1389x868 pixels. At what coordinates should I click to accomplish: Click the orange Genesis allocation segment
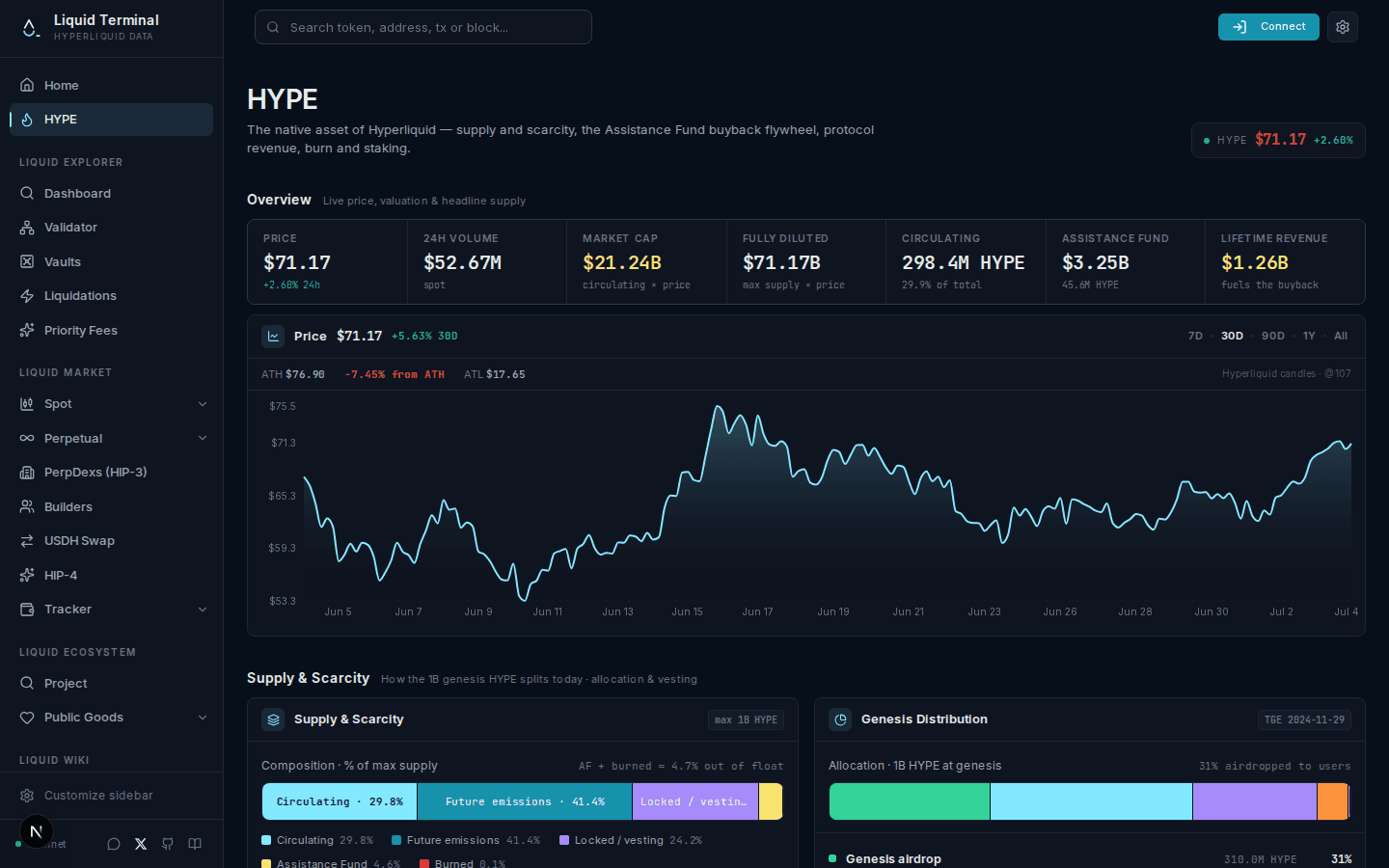[x=1332, y=801]
